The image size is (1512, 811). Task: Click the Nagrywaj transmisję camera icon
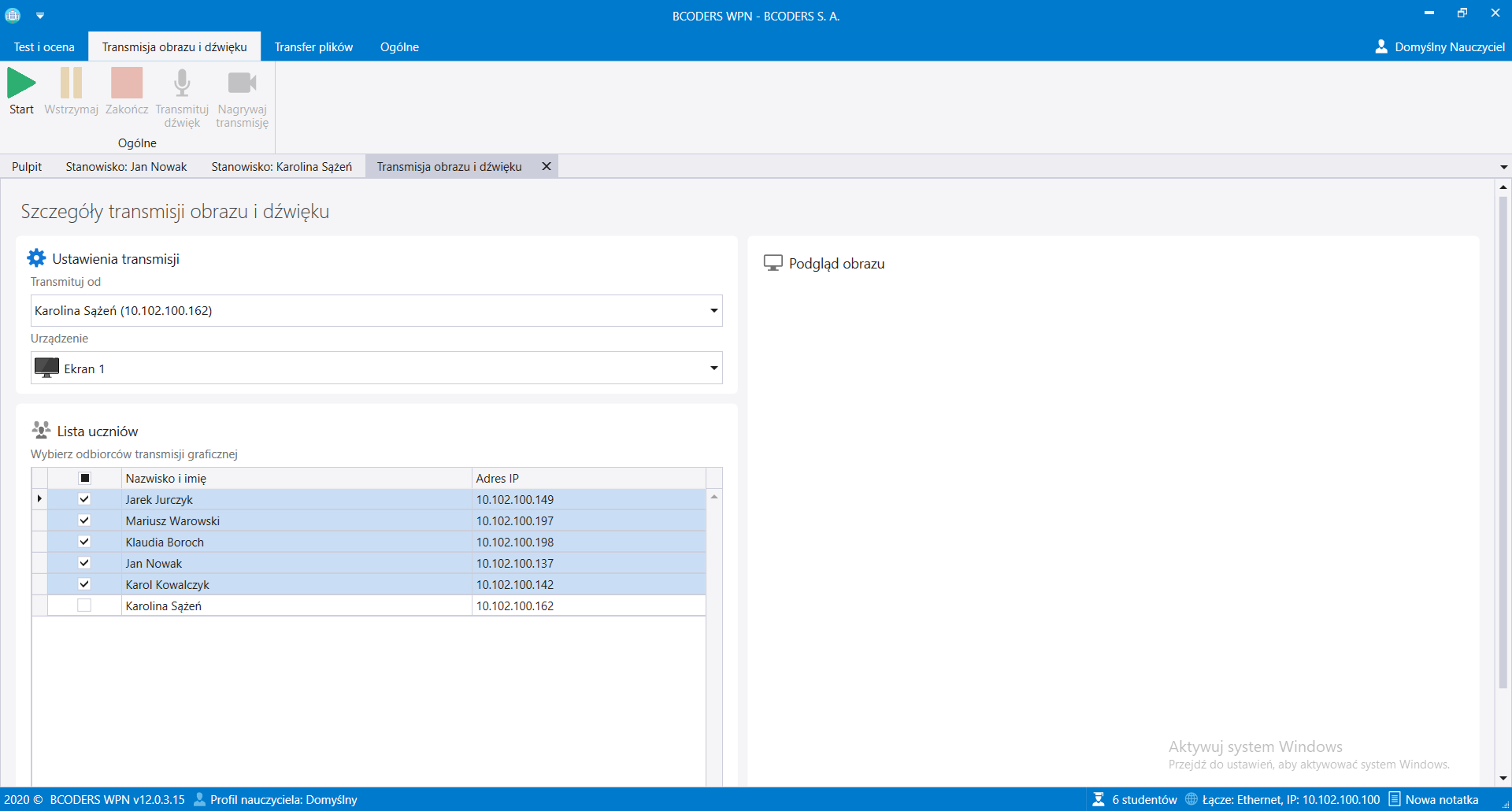coord(242,83)
